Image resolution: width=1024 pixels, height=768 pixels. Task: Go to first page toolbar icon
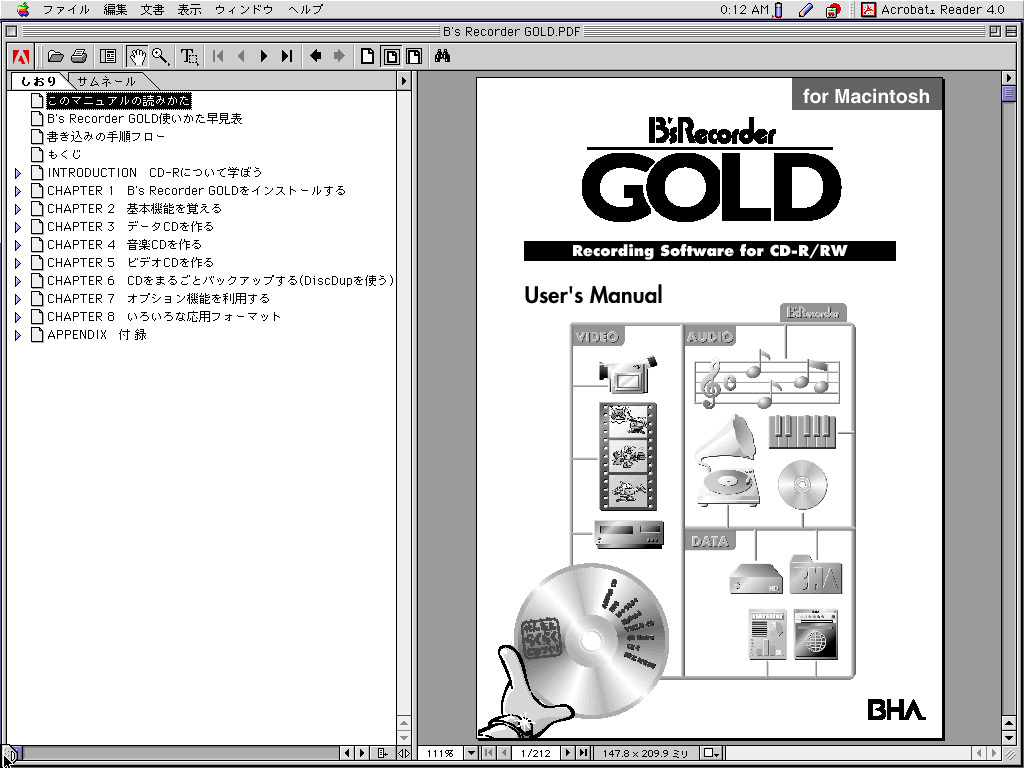point(218,56)
